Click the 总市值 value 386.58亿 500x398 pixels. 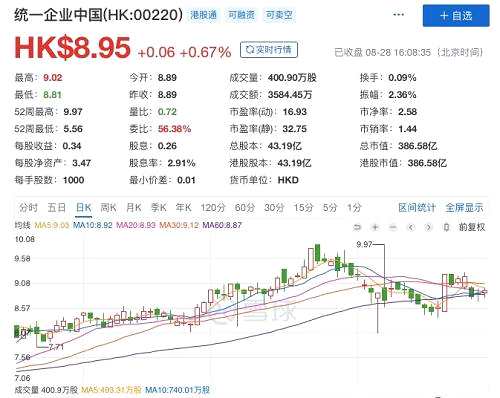coord(418,146)
